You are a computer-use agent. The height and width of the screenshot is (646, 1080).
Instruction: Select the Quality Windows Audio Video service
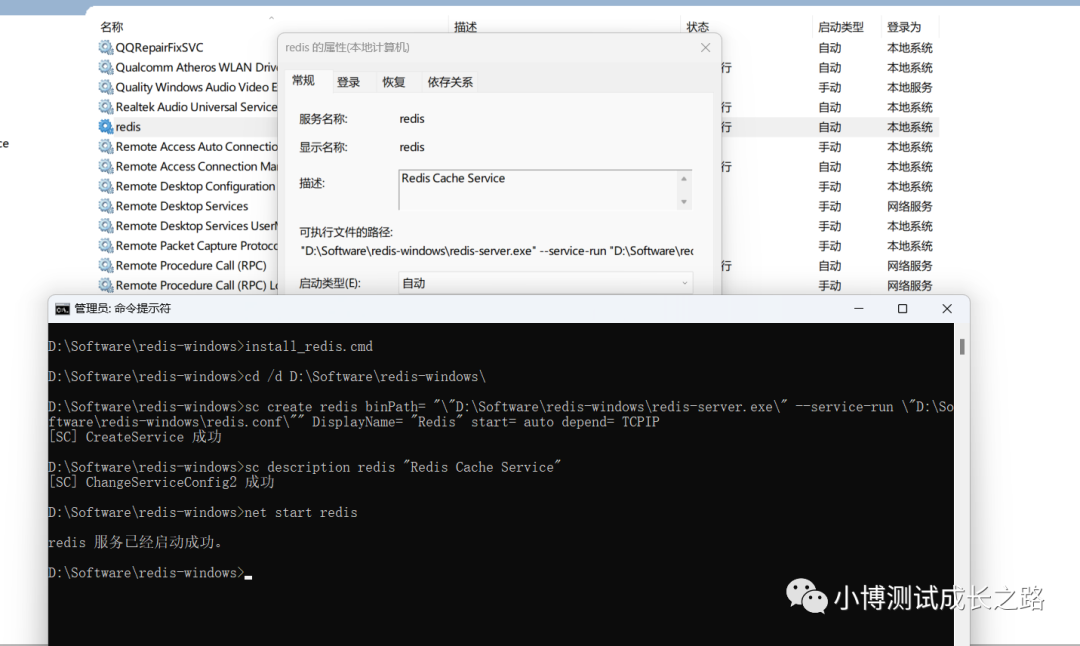(196, 87)
